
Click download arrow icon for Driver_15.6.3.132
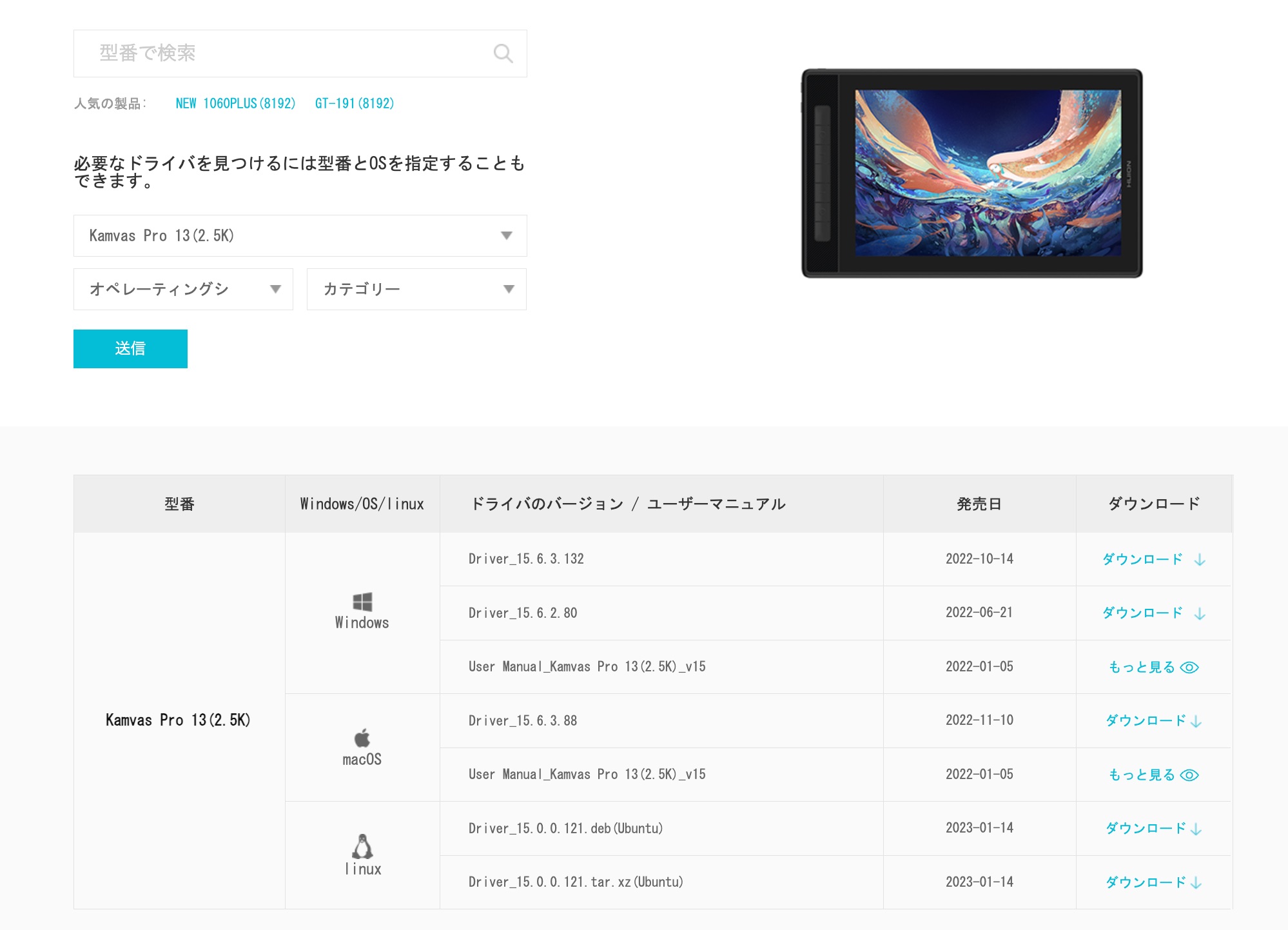point(1200,560)
